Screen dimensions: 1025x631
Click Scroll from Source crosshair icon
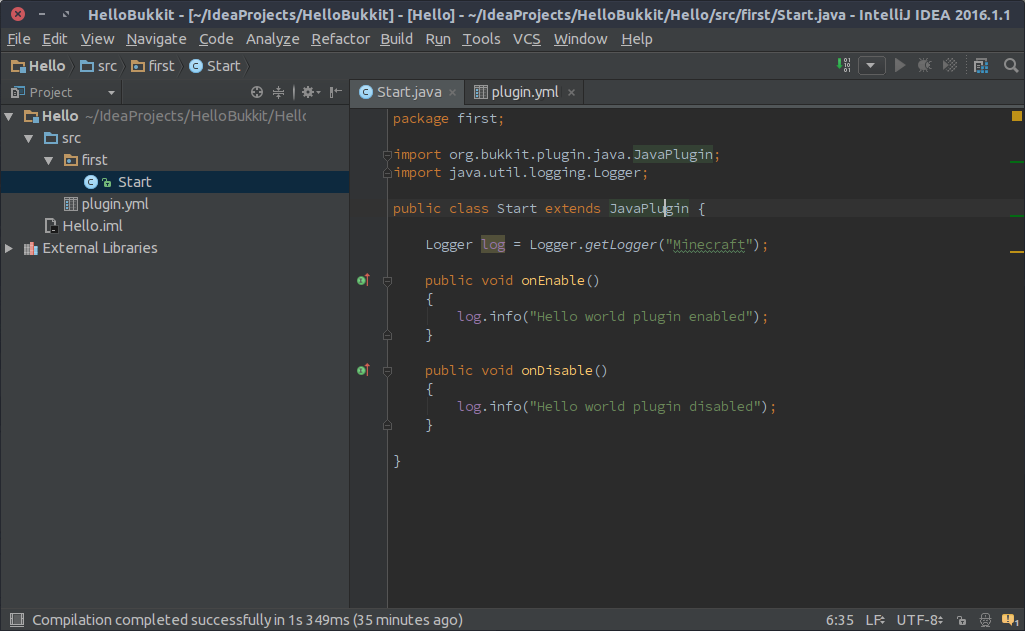click(x=257, y=92)
